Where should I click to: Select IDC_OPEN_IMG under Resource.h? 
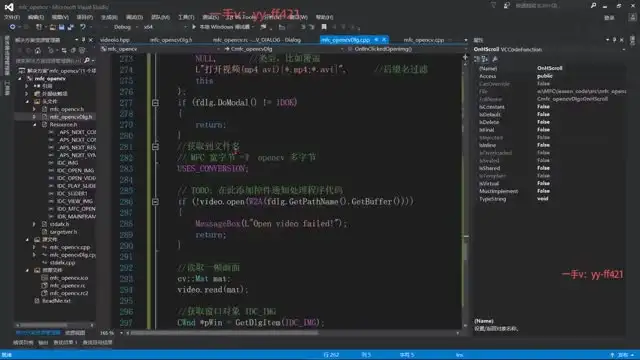pyautogui.click(x=75, y=170)
